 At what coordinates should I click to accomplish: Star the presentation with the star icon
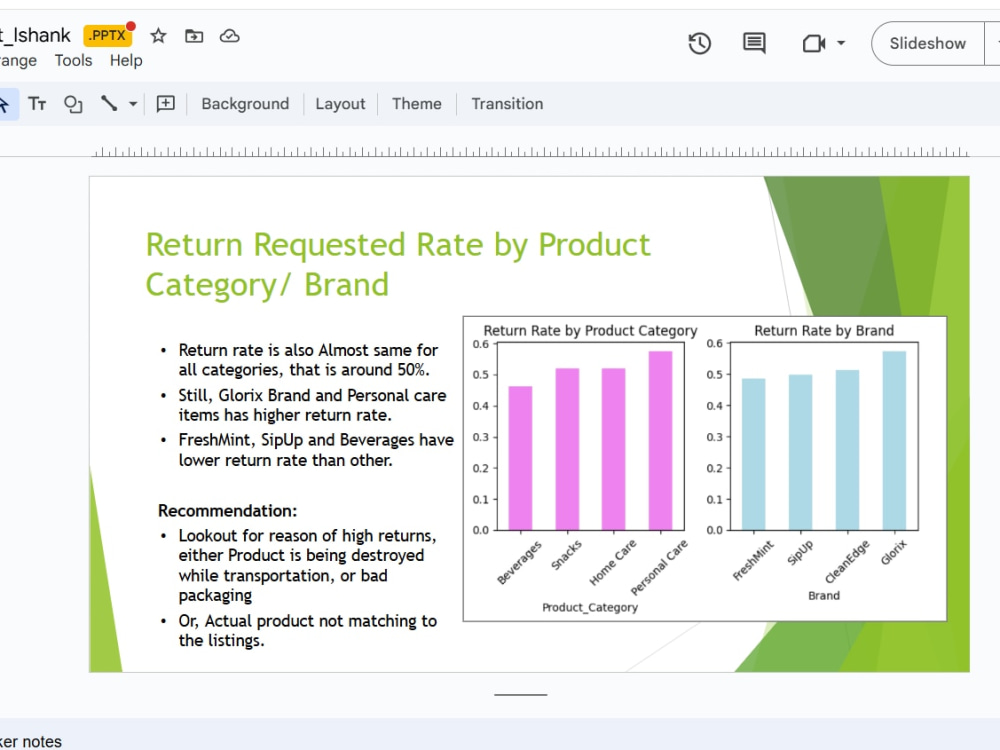[158, 36]
